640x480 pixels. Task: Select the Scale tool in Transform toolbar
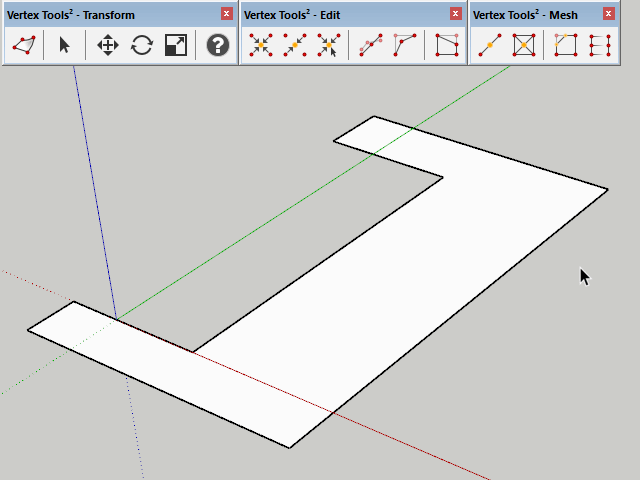[x=176, y=45]
